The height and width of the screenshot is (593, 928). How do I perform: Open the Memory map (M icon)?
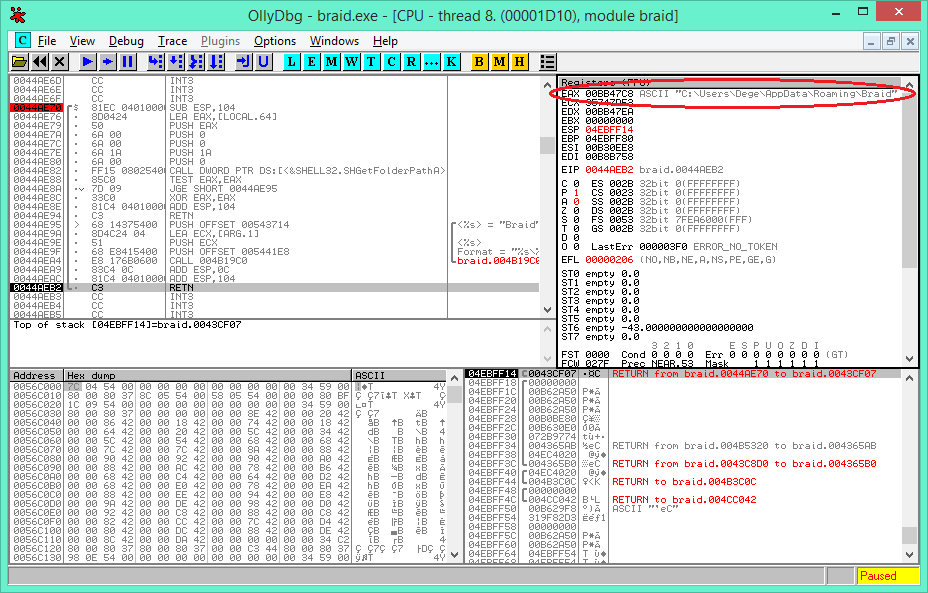click(331, 61)
